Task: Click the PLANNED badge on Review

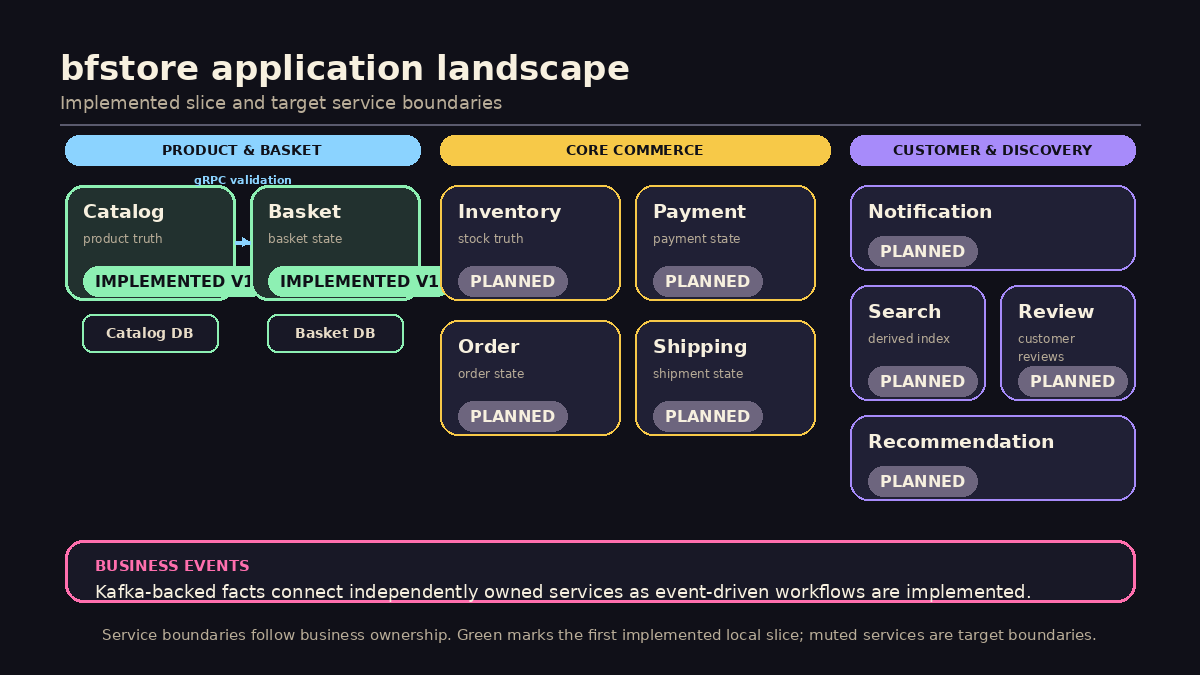Action: tap(1073, 381)
